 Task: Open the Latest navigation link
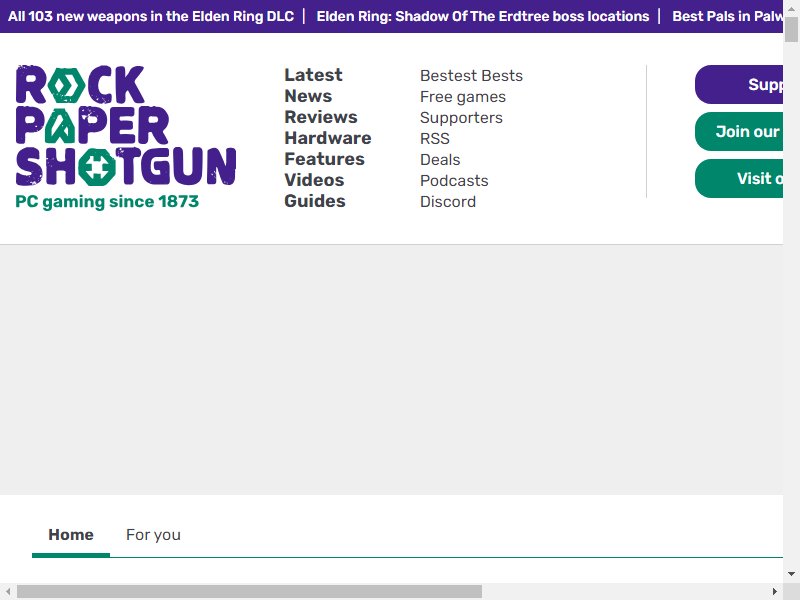[x=313, y=75]
